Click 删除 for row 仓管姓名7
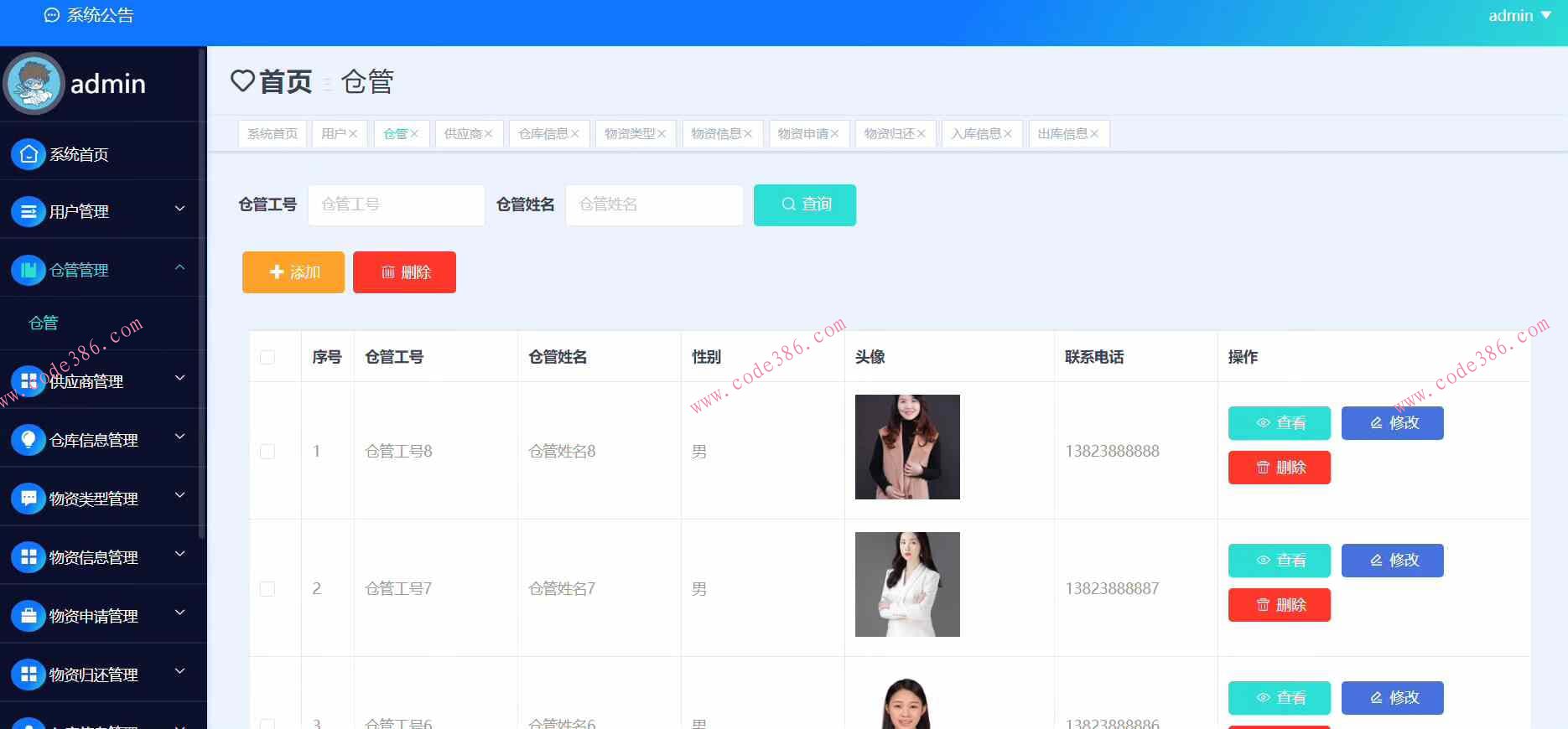This screenshot has height=729, width=1568. 1280,605
